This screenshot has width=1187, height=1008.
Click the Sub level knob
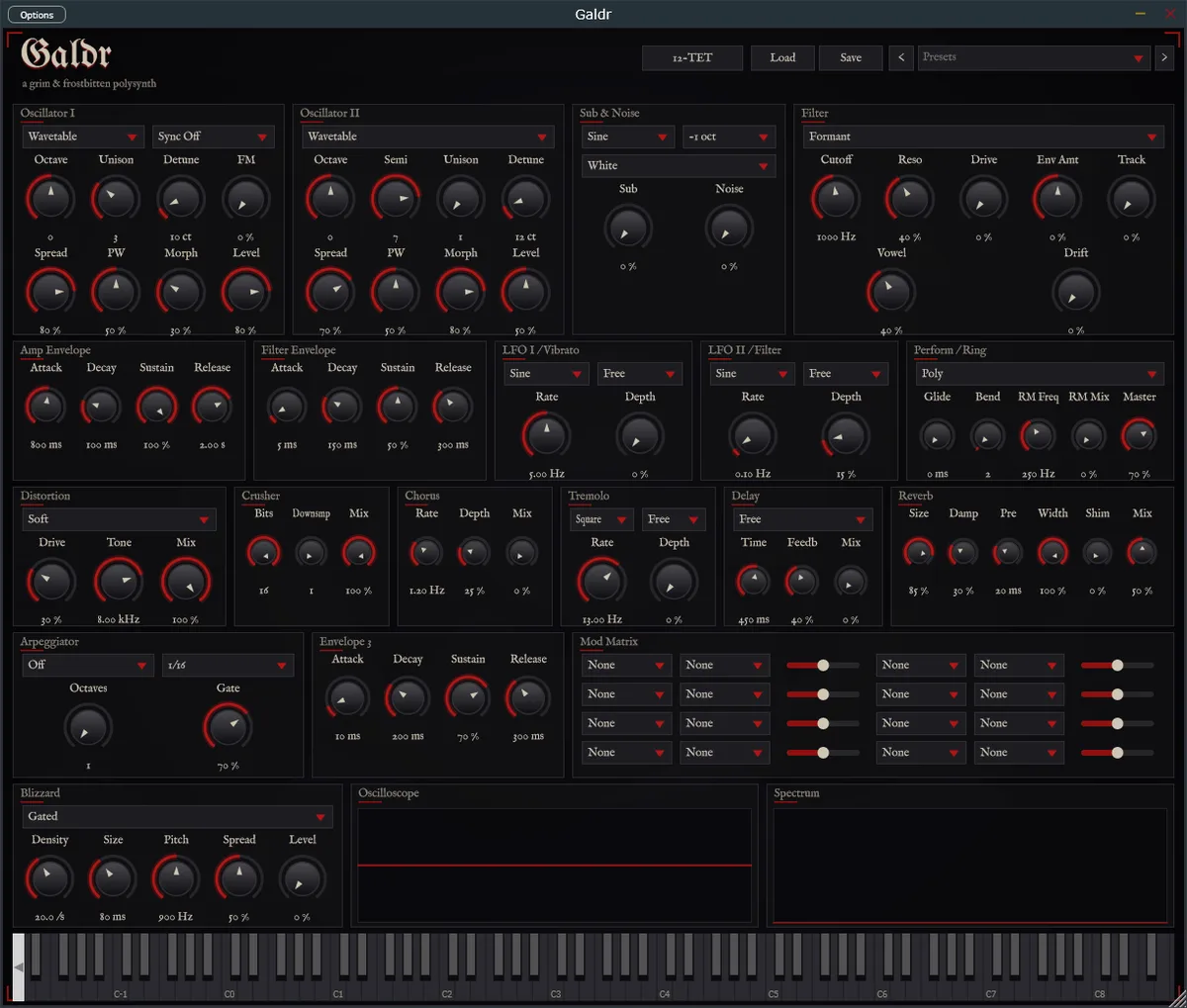[628, 229]
